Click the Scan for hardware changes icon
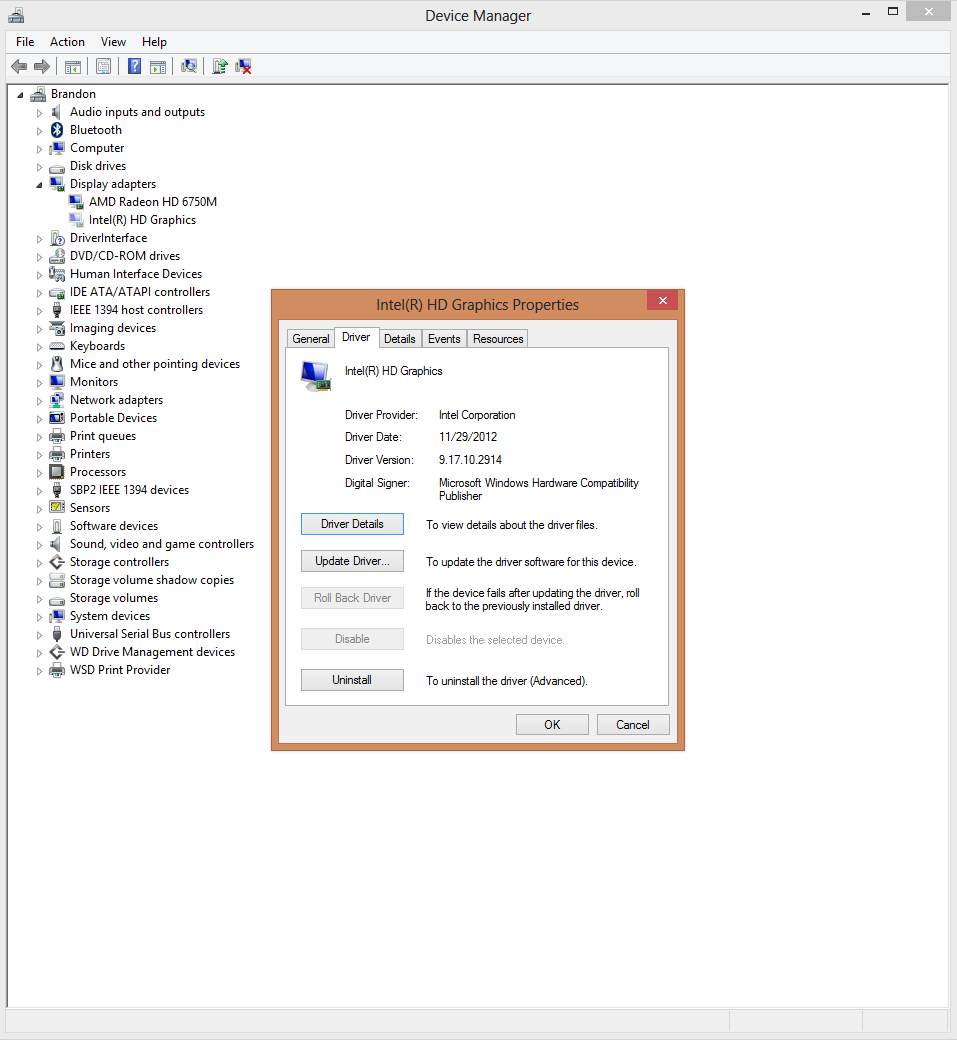 click(x=189, y=66)
